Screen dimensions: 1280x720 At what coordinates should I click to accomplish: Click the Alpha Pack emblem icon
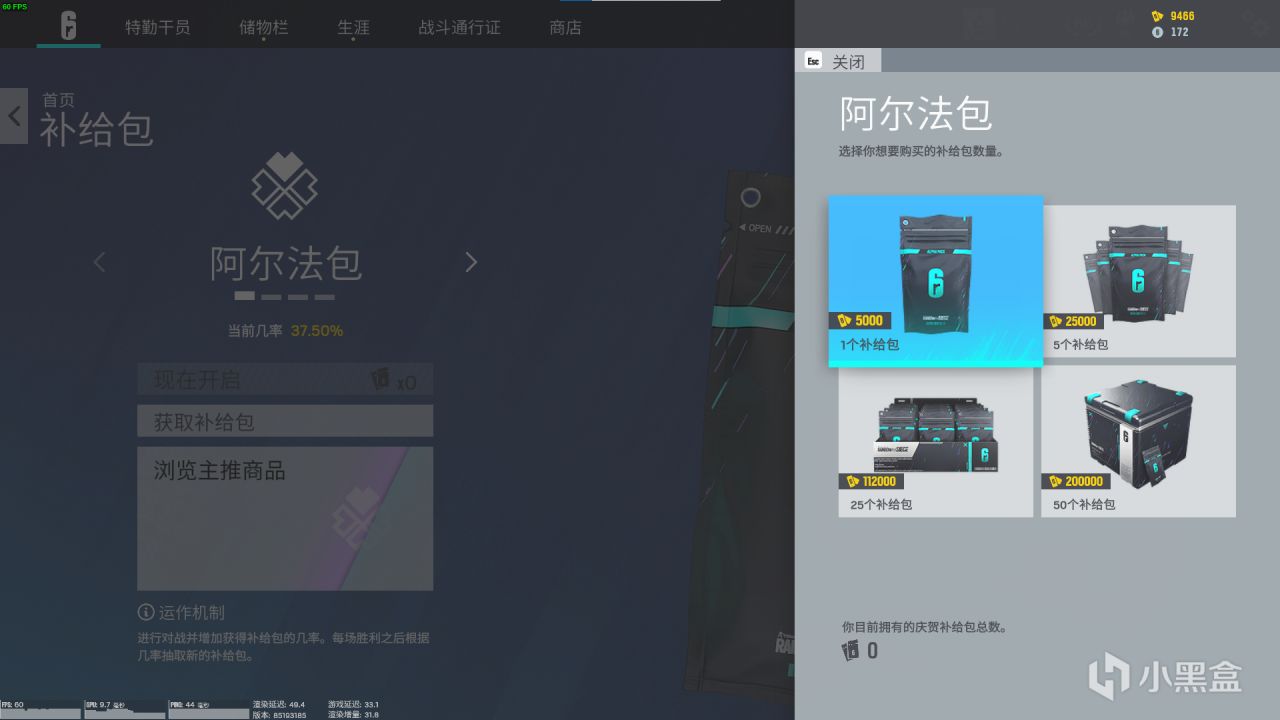[284, 186]
